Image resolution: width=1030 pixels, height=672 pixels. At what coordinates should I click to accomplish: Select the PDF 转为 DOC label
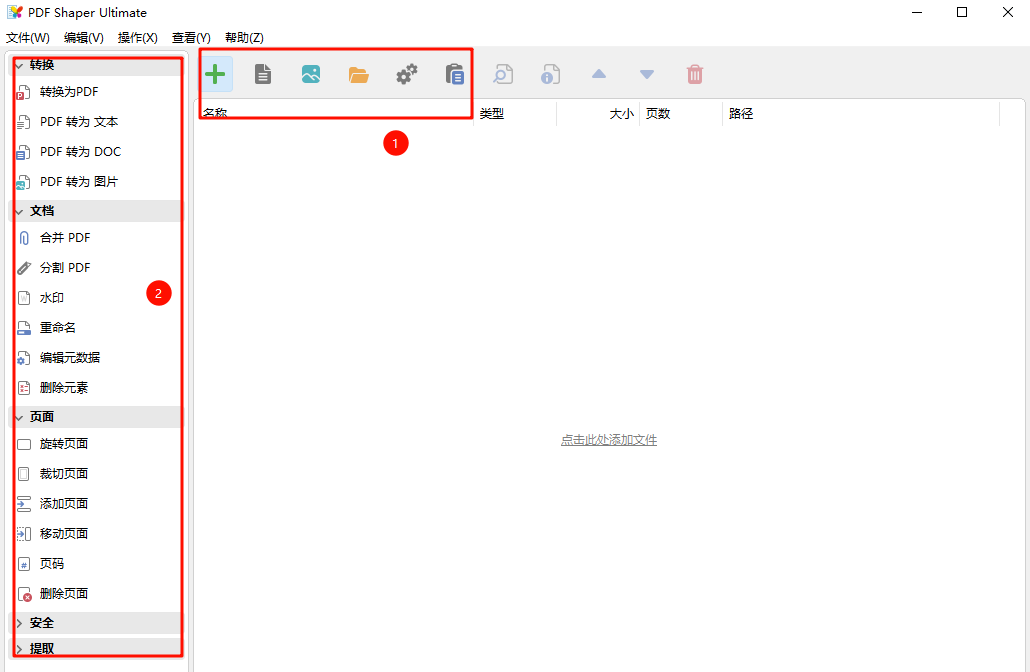(80, 152)
